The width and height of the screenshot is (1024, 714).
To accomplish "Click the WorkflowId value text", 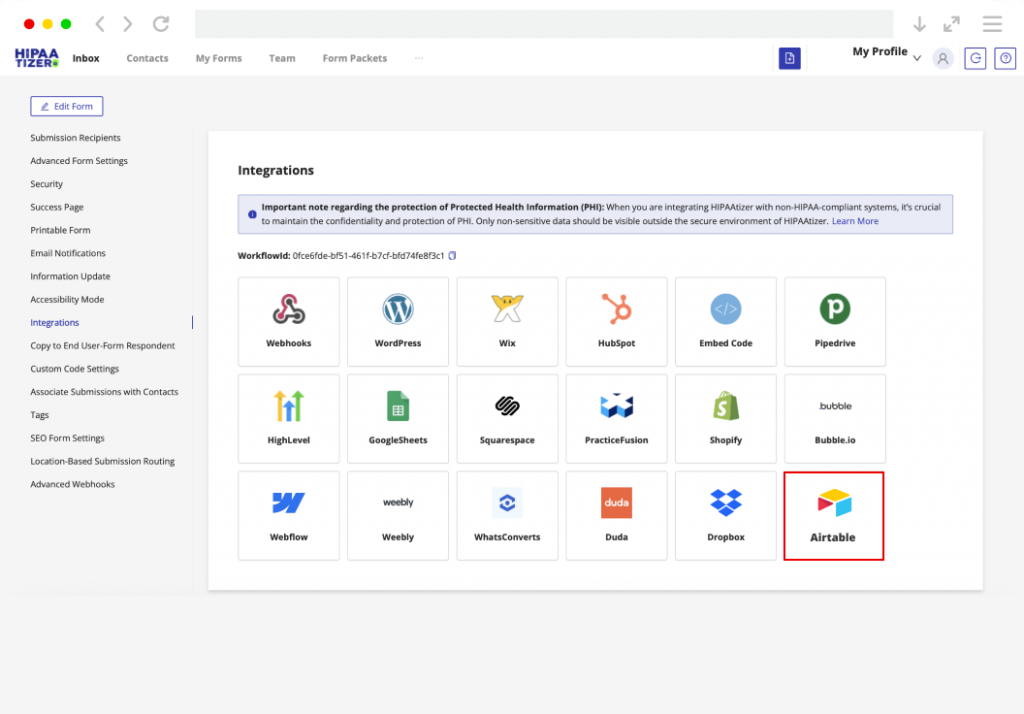I will (x=368, y=255).
